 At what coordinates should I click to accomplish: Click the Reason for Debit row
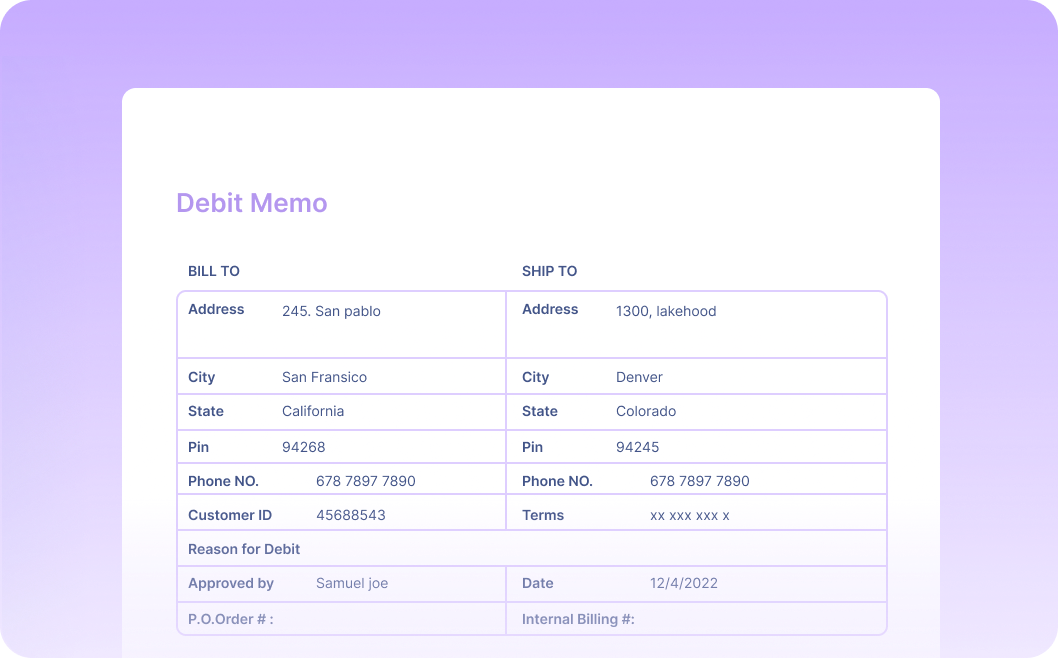coord(244,549)
